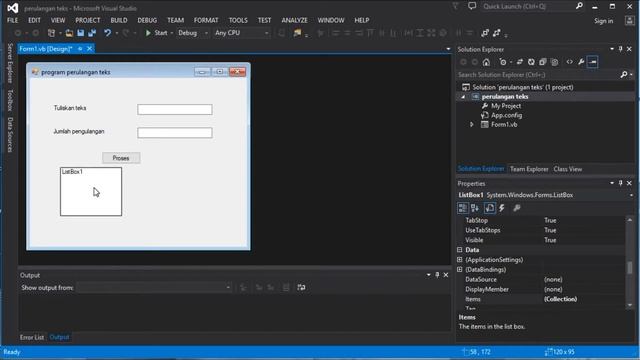Click the Properties wrench icon in Solution Explorer

click(x=581, y=62)
